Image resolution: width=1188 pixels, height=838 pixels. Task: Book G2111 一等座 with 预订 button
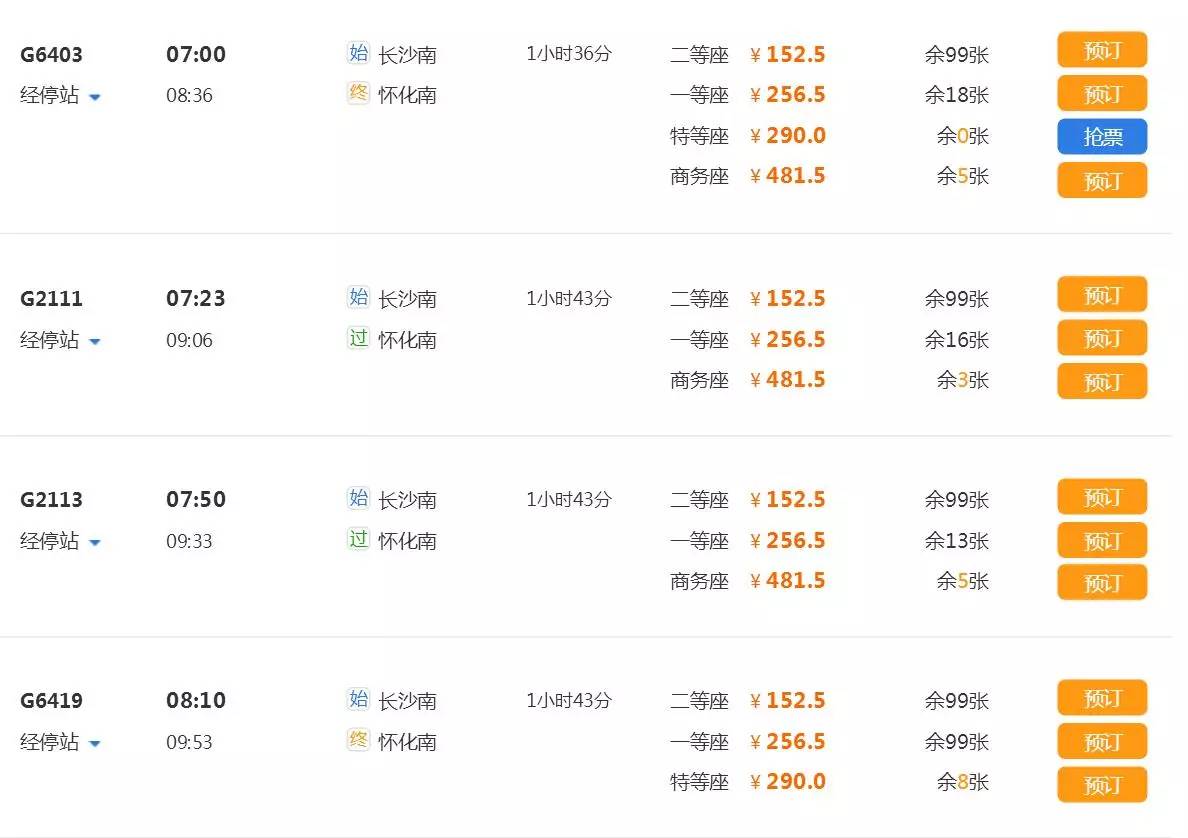pos(1102,339)
